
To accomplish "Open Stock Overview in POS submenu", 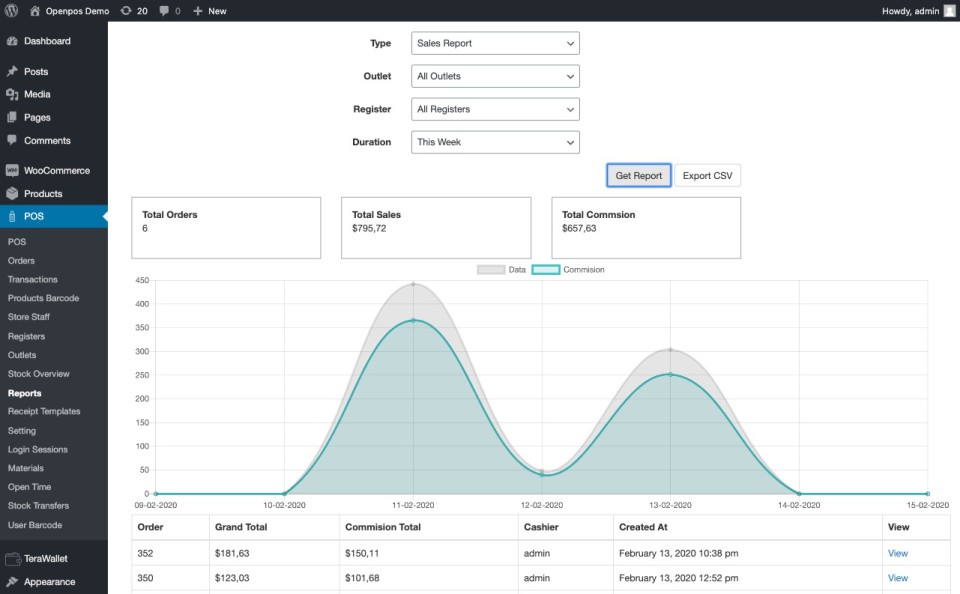I will (x=39, y=374).
